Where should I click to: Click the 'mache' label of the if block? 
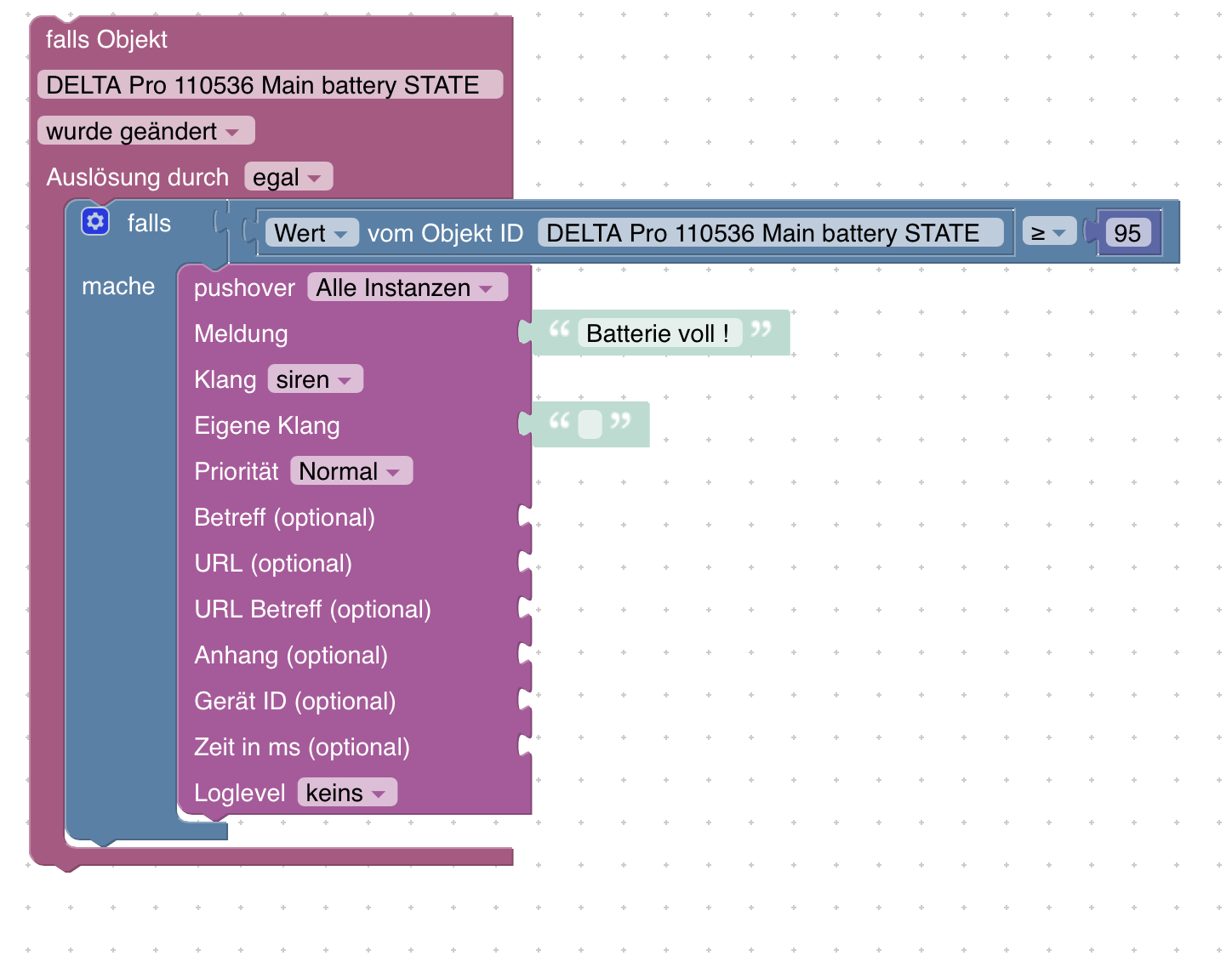(x=118, y=286)
